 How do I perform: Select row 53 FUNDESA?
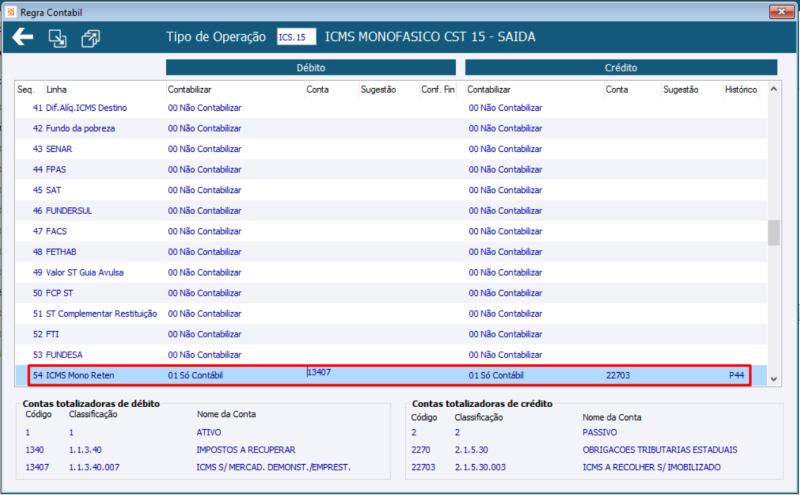point(391,355)
